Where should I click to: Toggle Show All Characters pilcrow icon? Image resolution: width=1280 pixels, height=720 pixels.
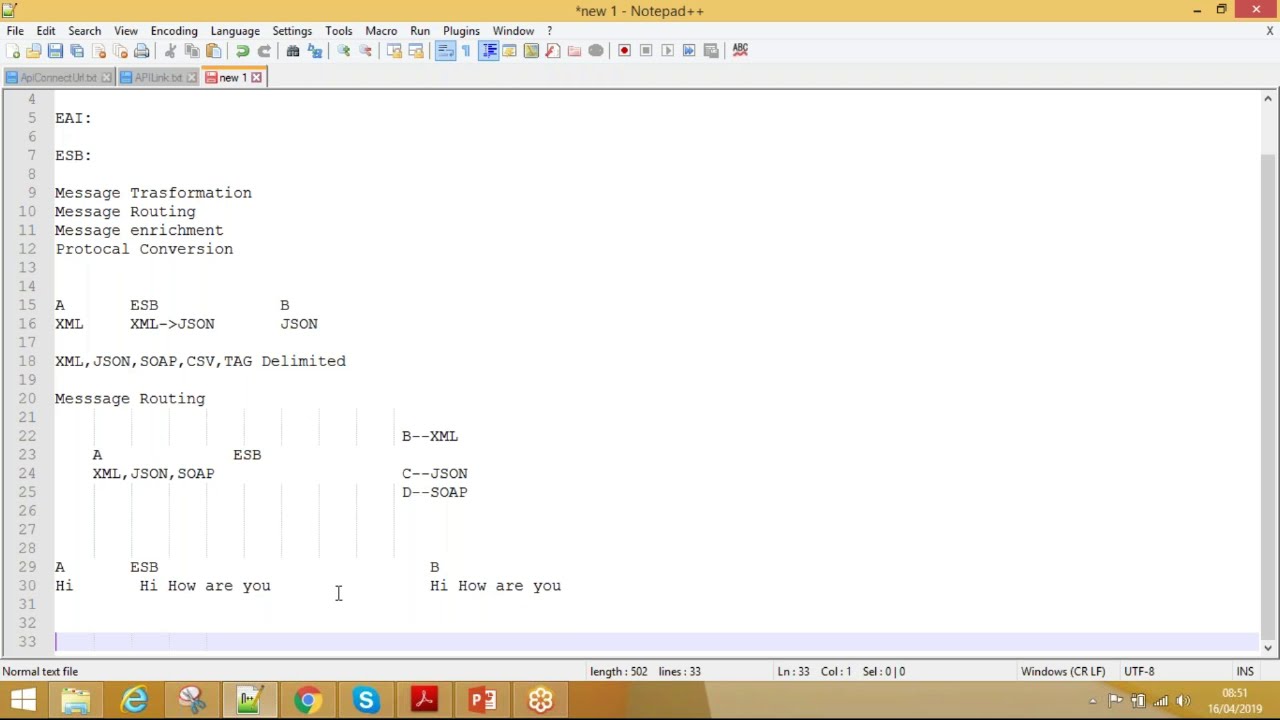(x=466, y=50)
